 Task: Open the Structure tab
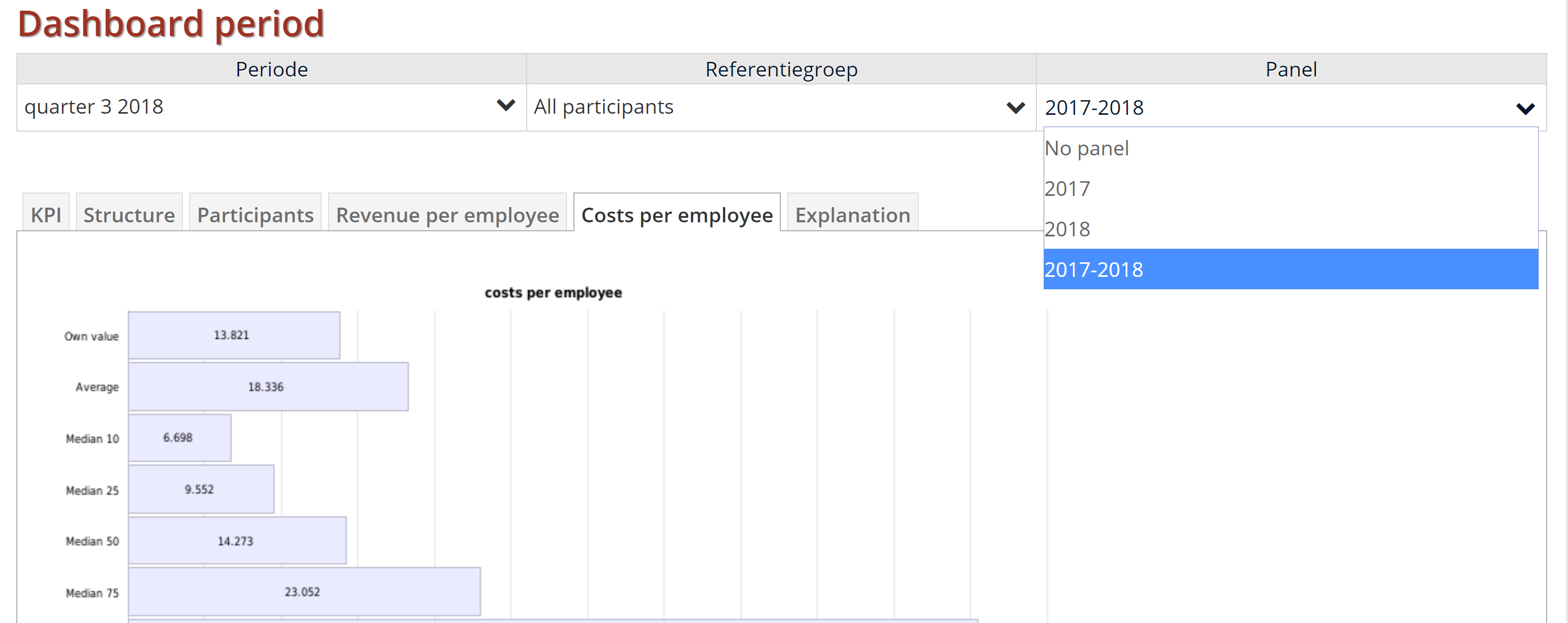[129, 213]
